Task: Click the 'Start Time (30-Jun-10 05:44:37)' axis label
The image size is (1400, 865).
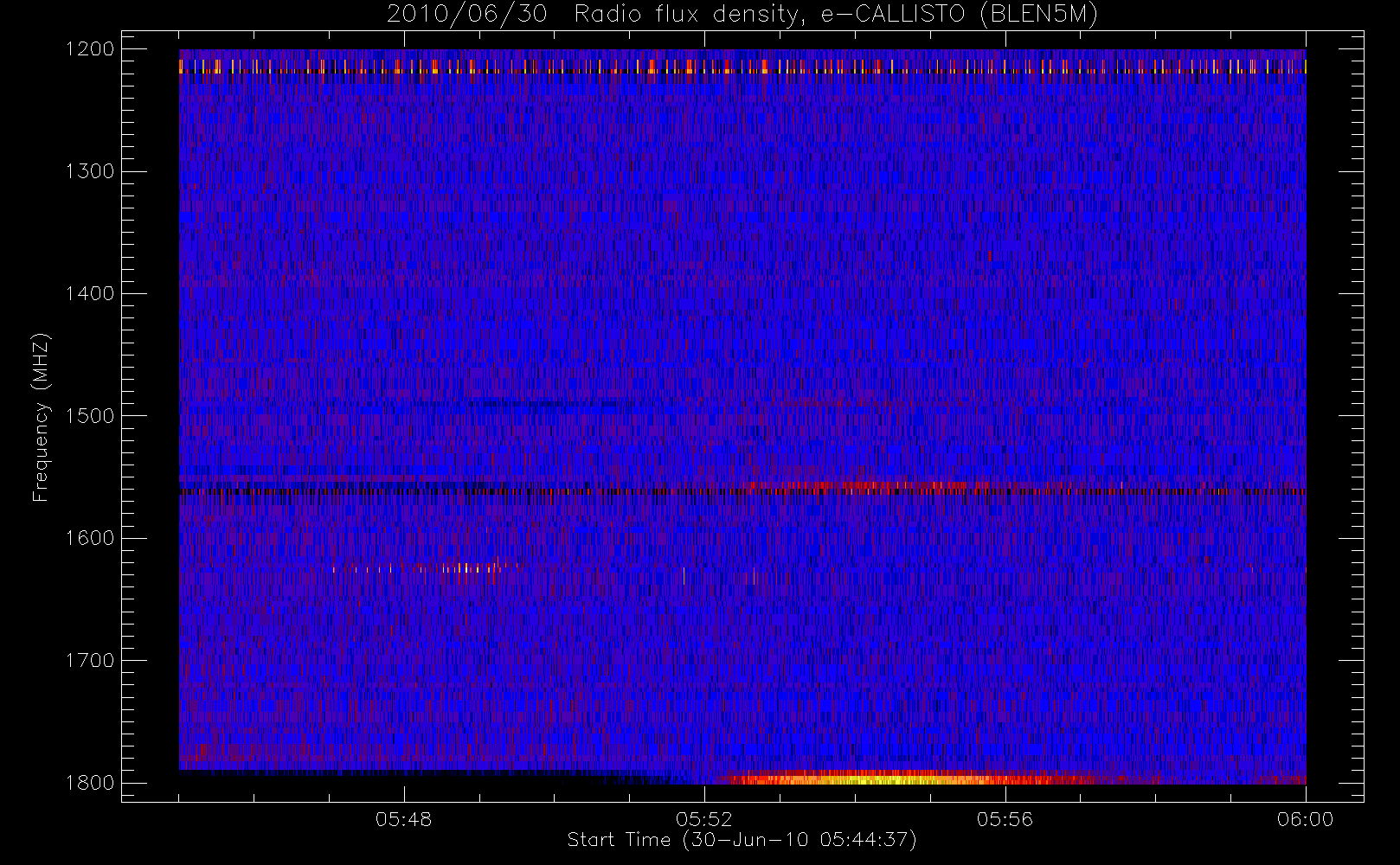Action: [742, 840]
